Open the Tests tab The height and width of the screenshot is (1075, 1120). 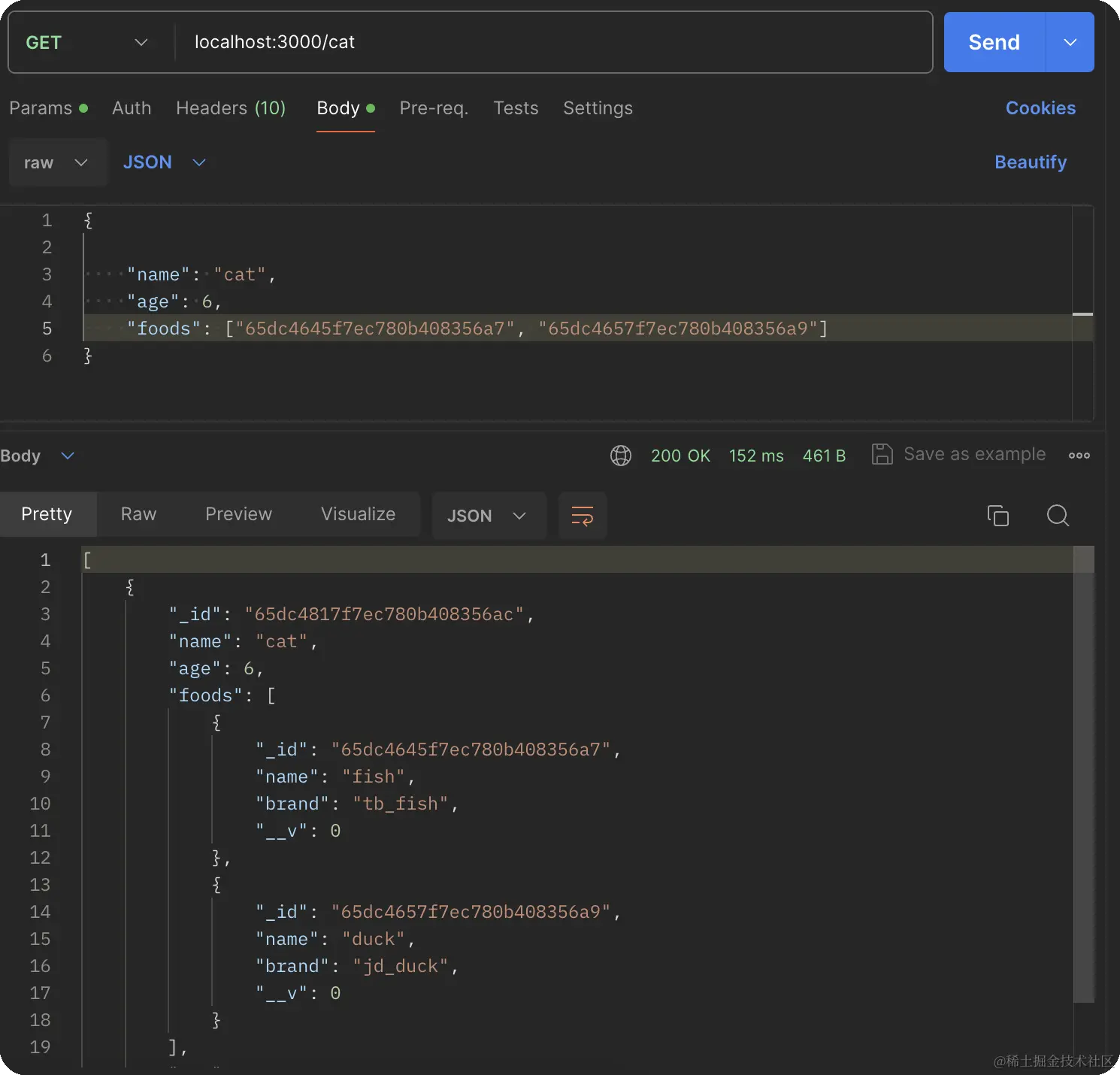pos(516,108)
